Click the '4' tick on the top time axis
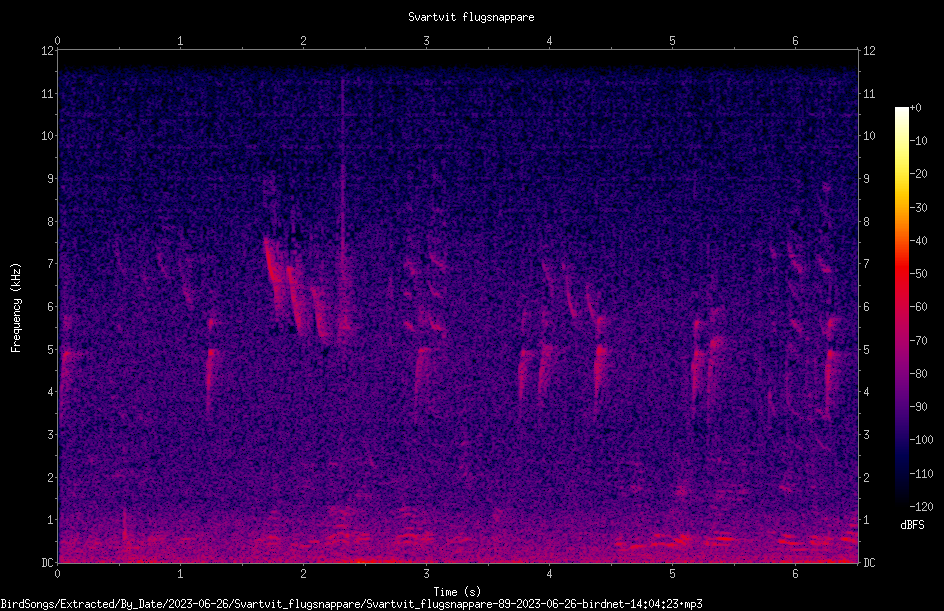This screenshot has width=944, height=611. pos(549,41)
